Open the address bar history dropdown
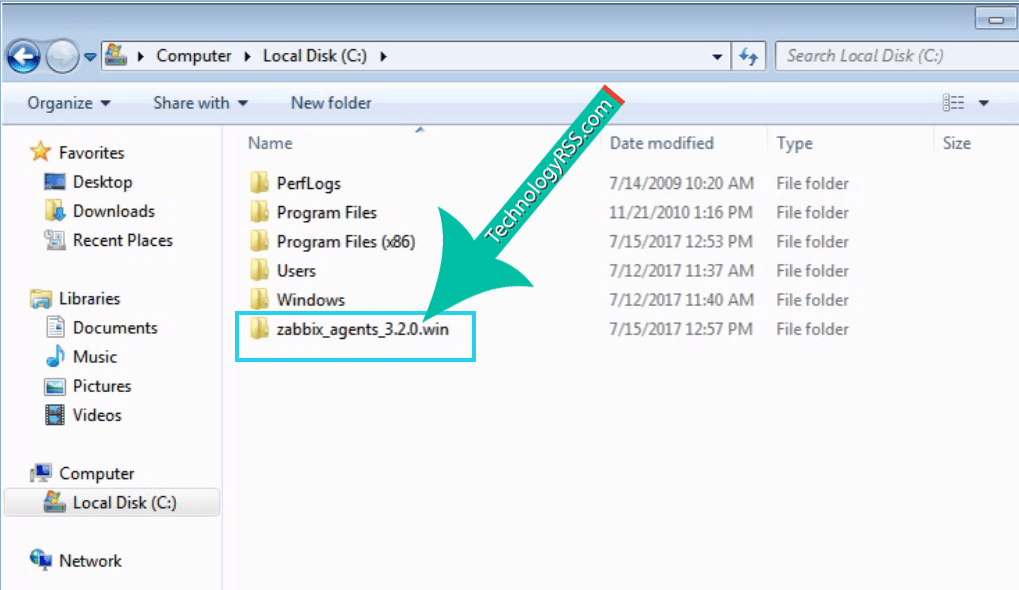Image resolution: width=1019 pixels, height=590 pixels. (717, 56)
